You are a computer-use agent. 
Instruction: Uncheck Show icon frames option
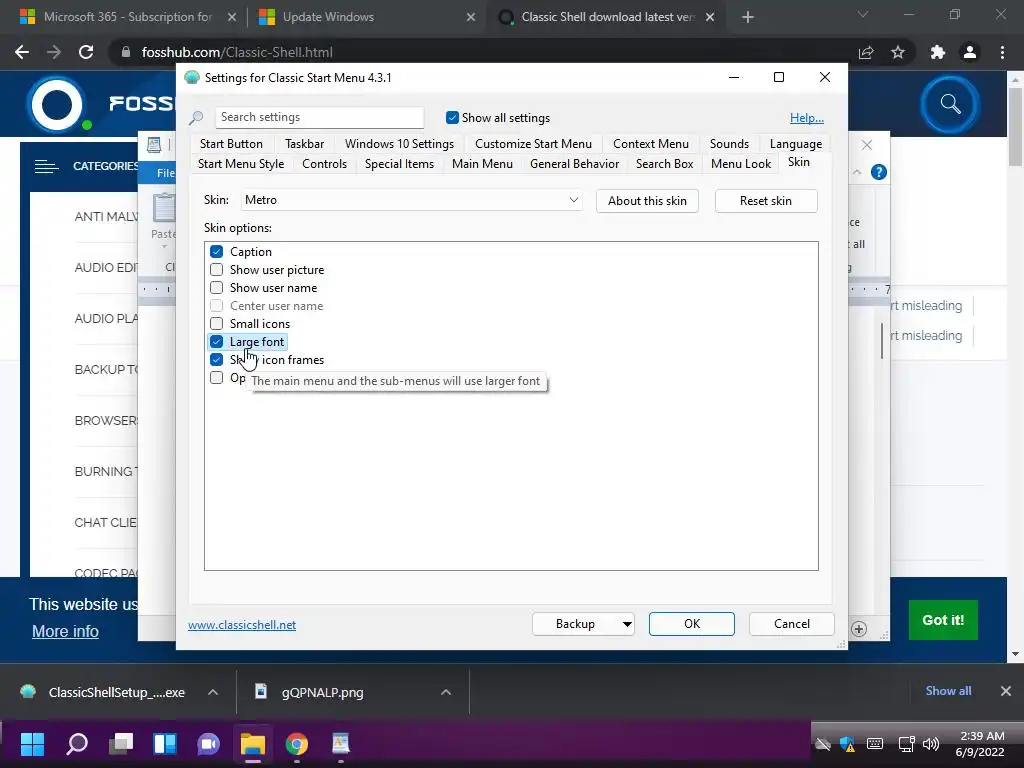click(217, 359)
